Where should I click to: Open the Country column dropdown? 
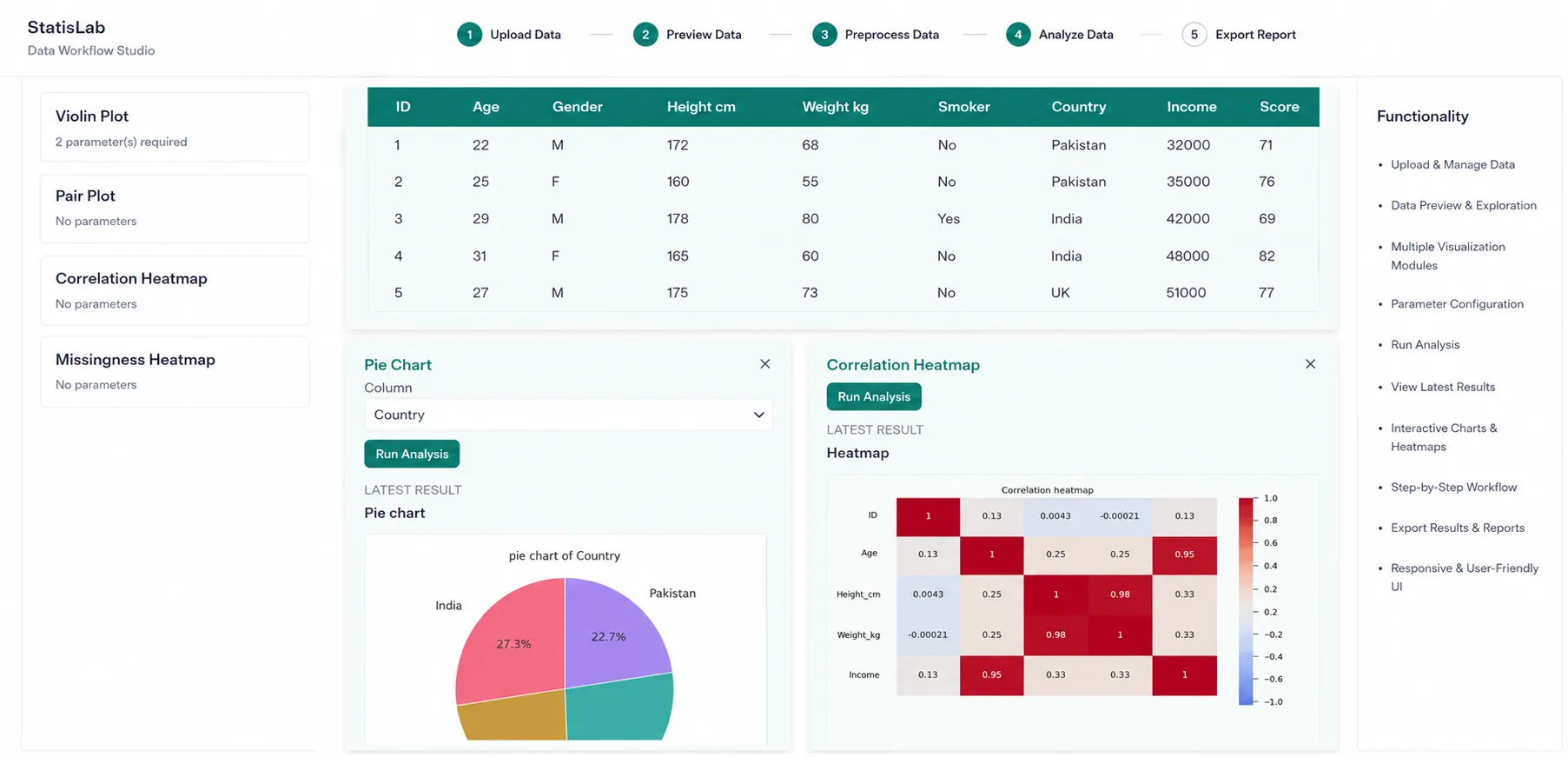(x=568, y=415)
